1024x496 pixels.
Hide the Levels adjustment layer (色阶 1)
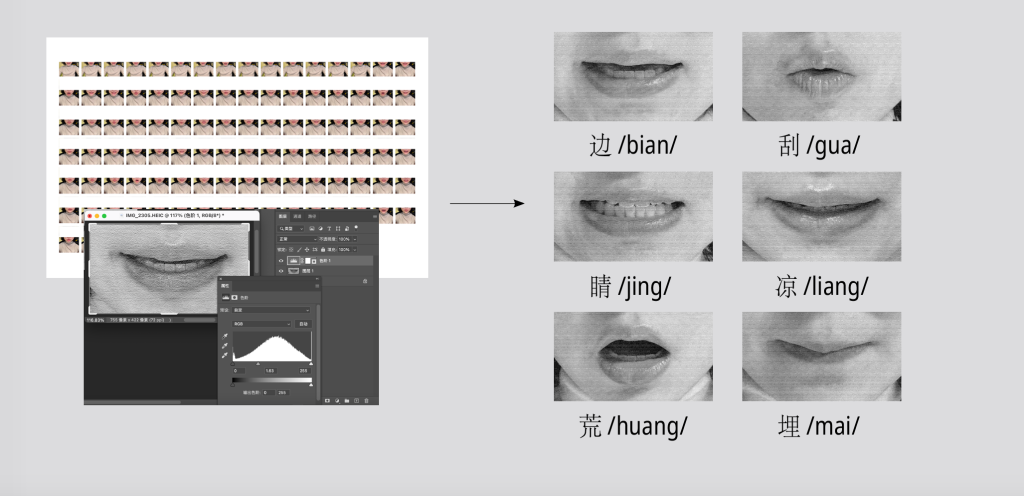[281, 260]
